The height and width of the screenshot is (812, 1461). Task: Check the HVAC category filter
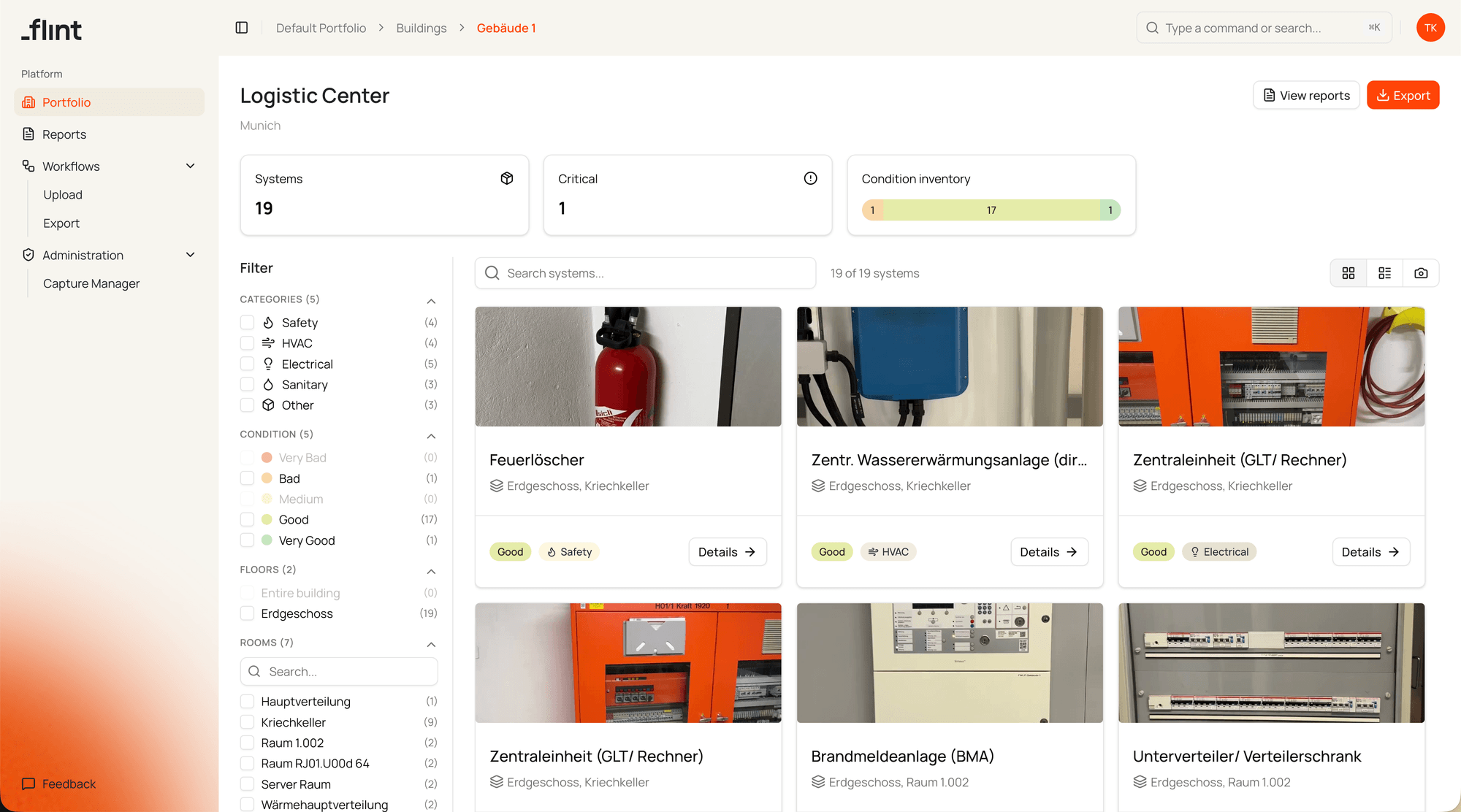[247, 342]
